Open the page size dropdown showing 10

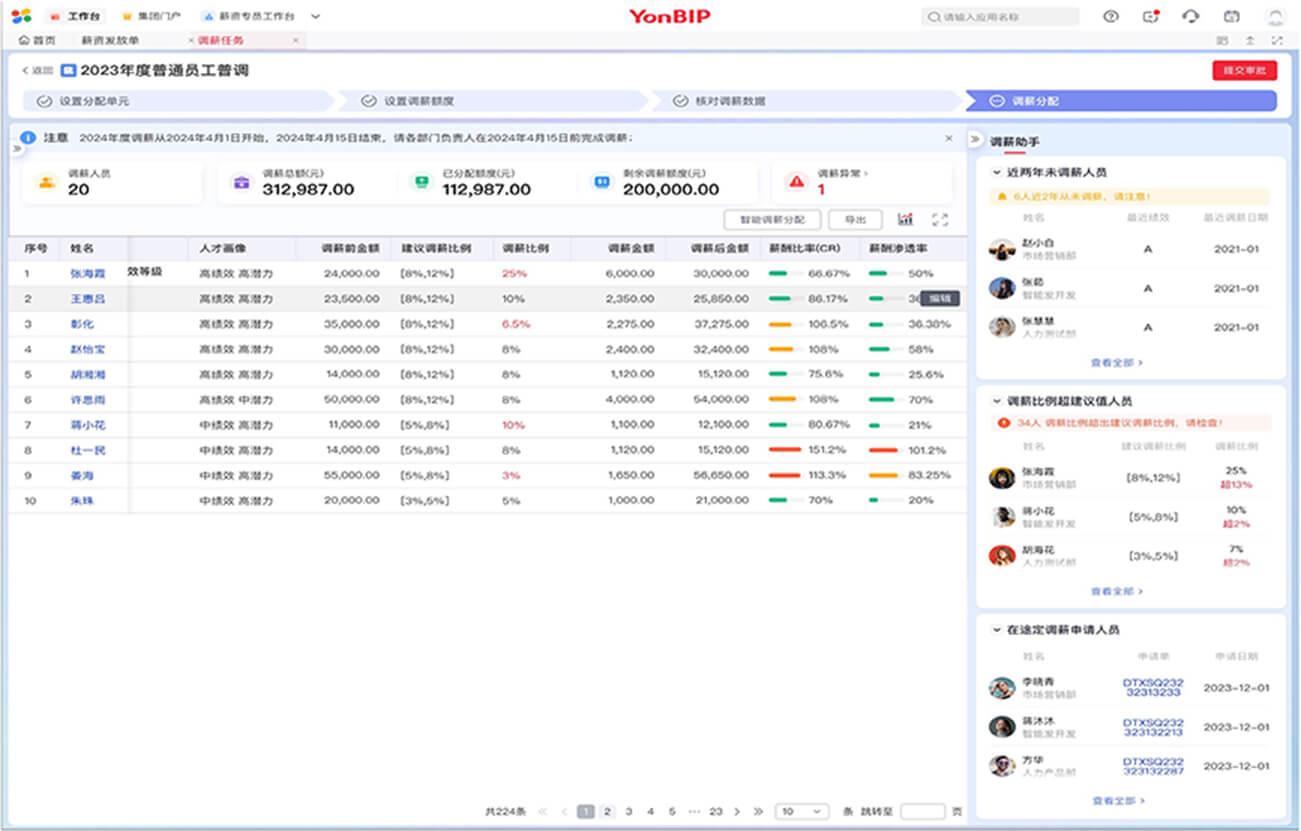(x=802, y=812)
